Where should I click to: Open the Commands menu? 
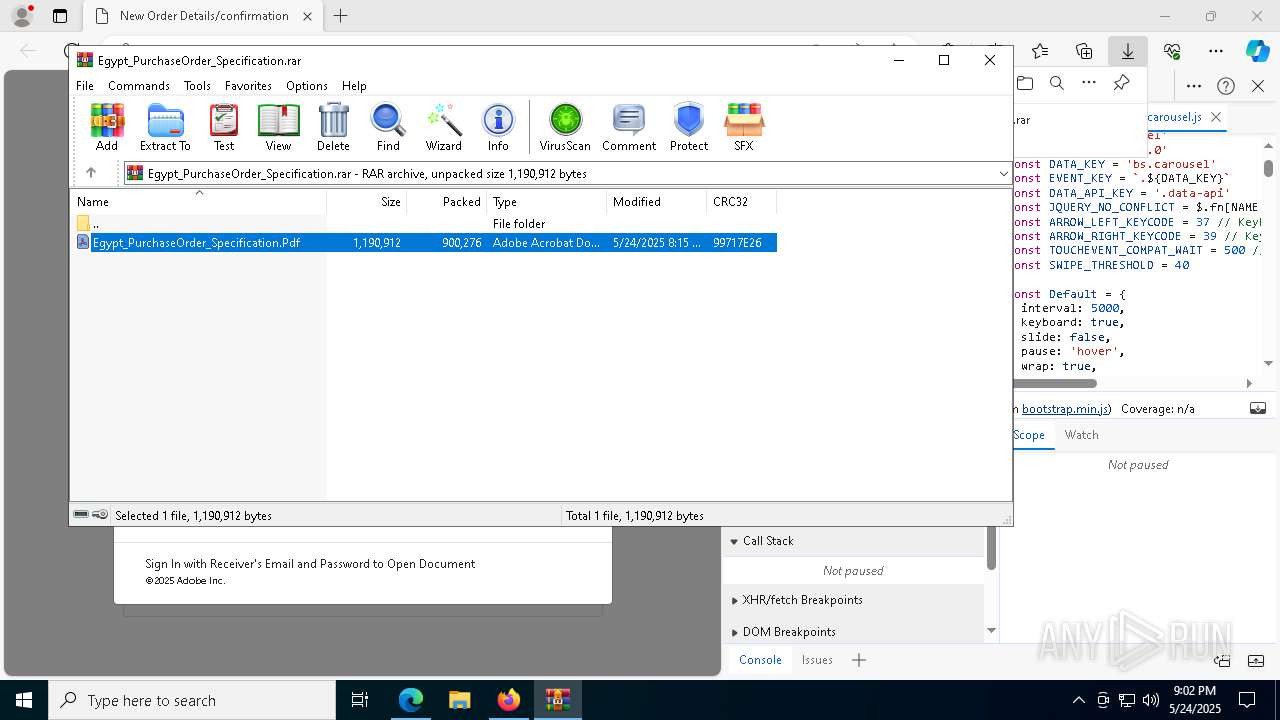coord(139,86)
